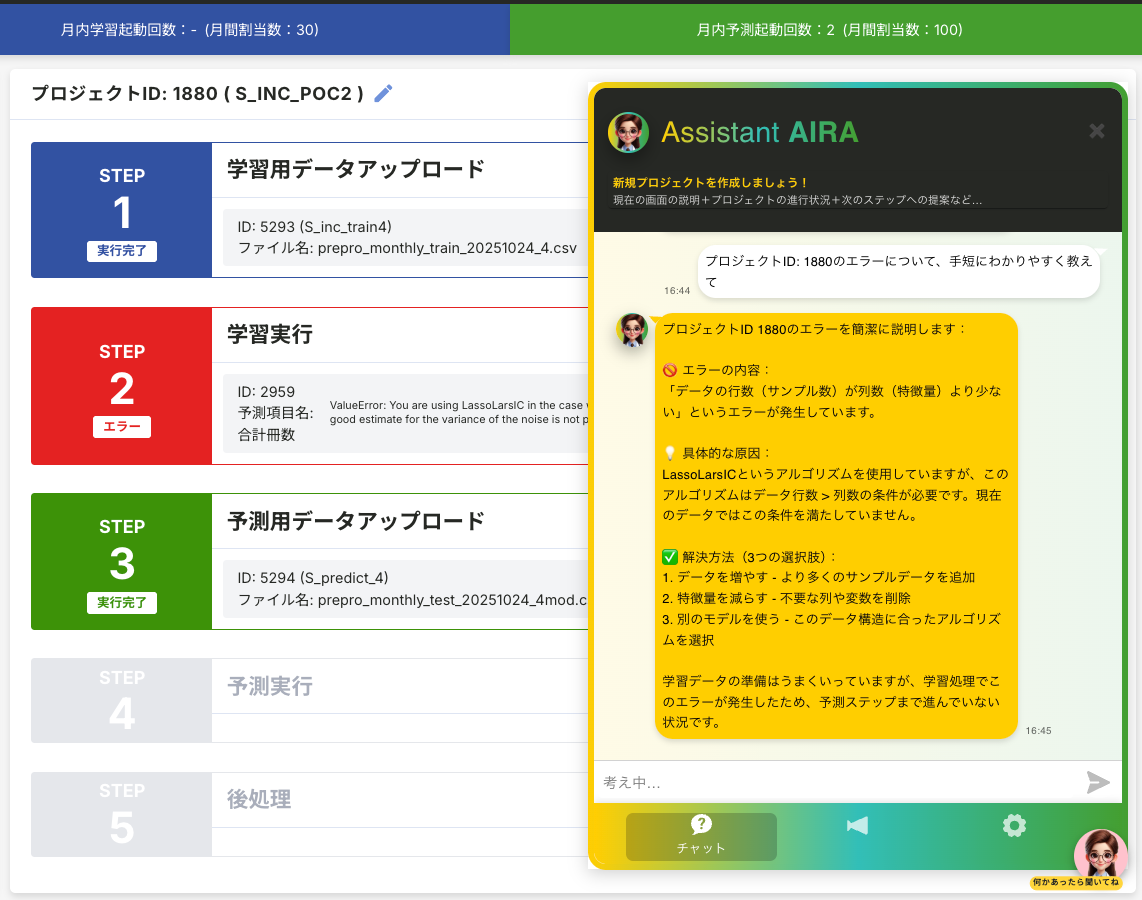The image size is (1142, 900).
Task: Click the send arrow icon in chat
Action: (1098, 782)
